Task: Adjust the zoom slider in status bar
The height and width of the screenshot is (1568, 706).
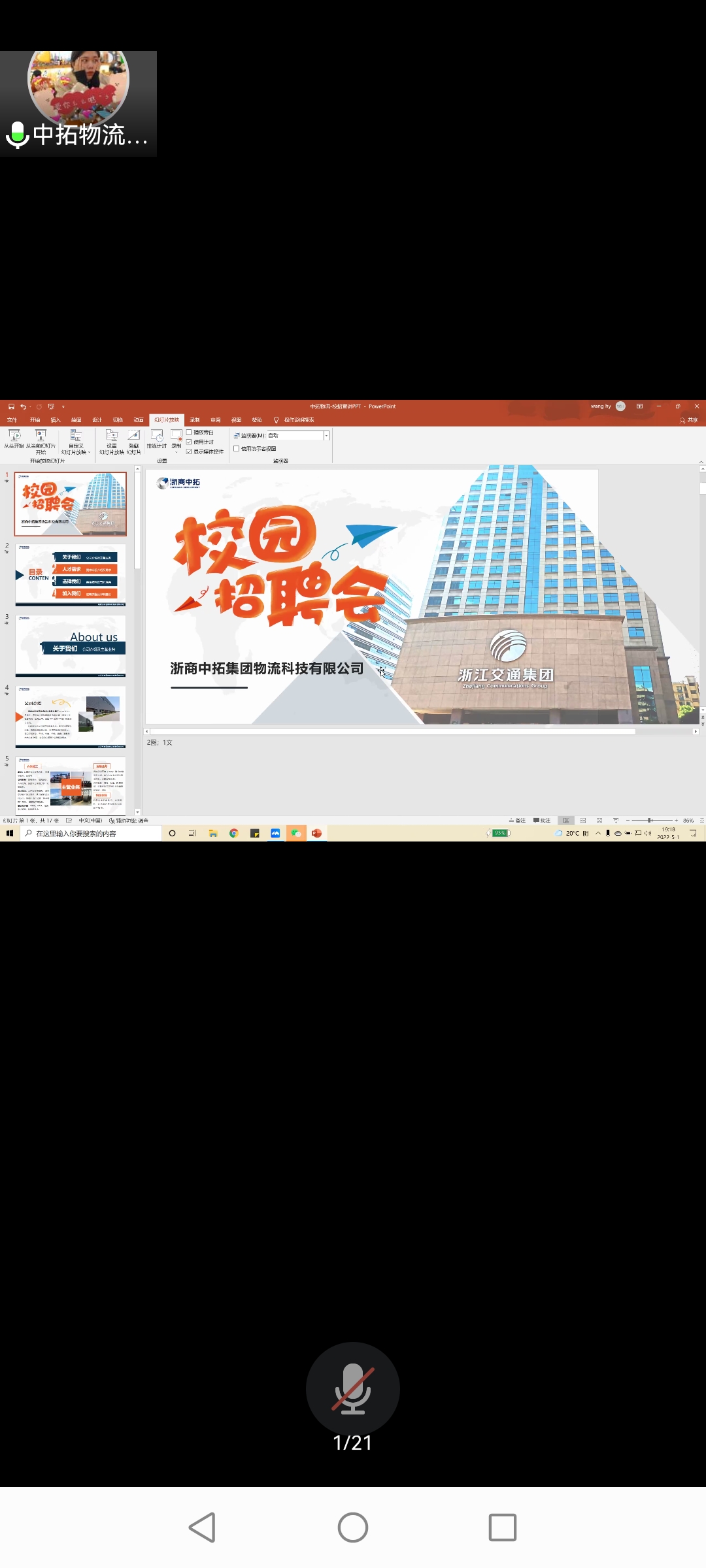Action: click(x=650, y=821)
